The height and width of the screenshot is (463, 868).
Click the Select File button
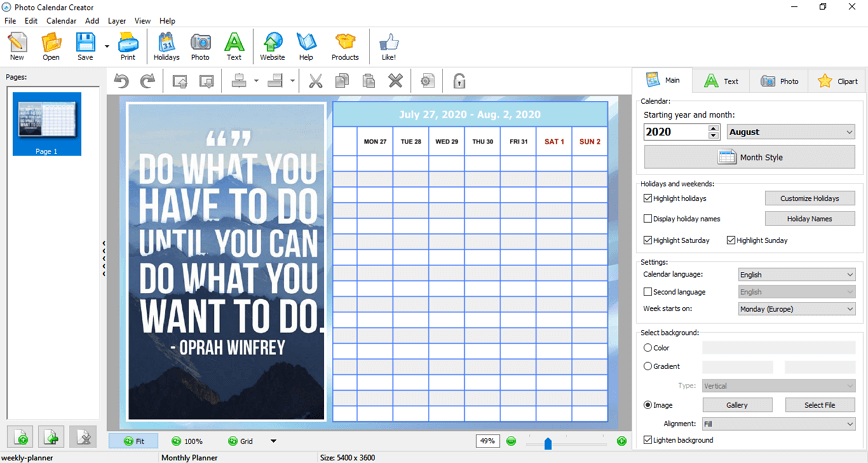tap(820, 405)
